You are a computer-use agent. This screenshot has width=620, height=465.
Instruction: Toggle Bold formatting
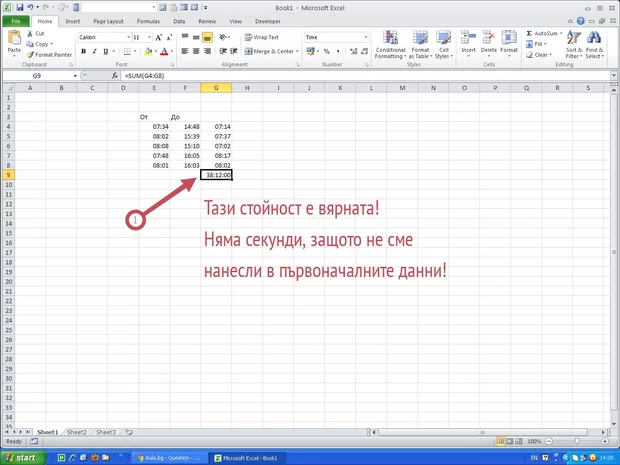point(83,51)
